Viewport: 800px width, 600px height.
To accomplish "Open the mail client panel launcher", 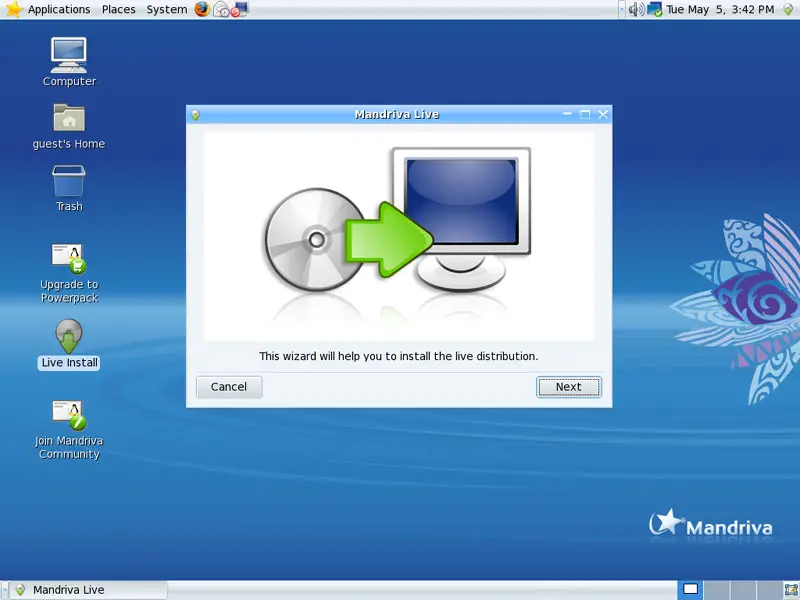I will 221,9.
